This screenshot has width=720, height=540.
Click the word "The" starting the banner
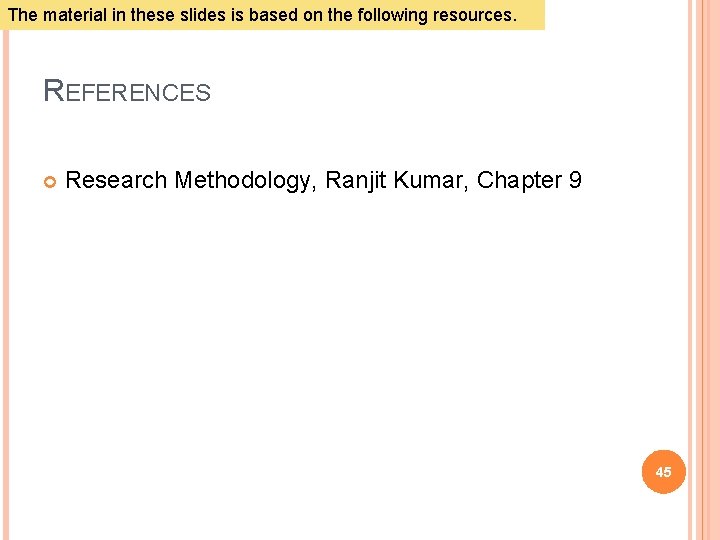[x=21, y=15]
